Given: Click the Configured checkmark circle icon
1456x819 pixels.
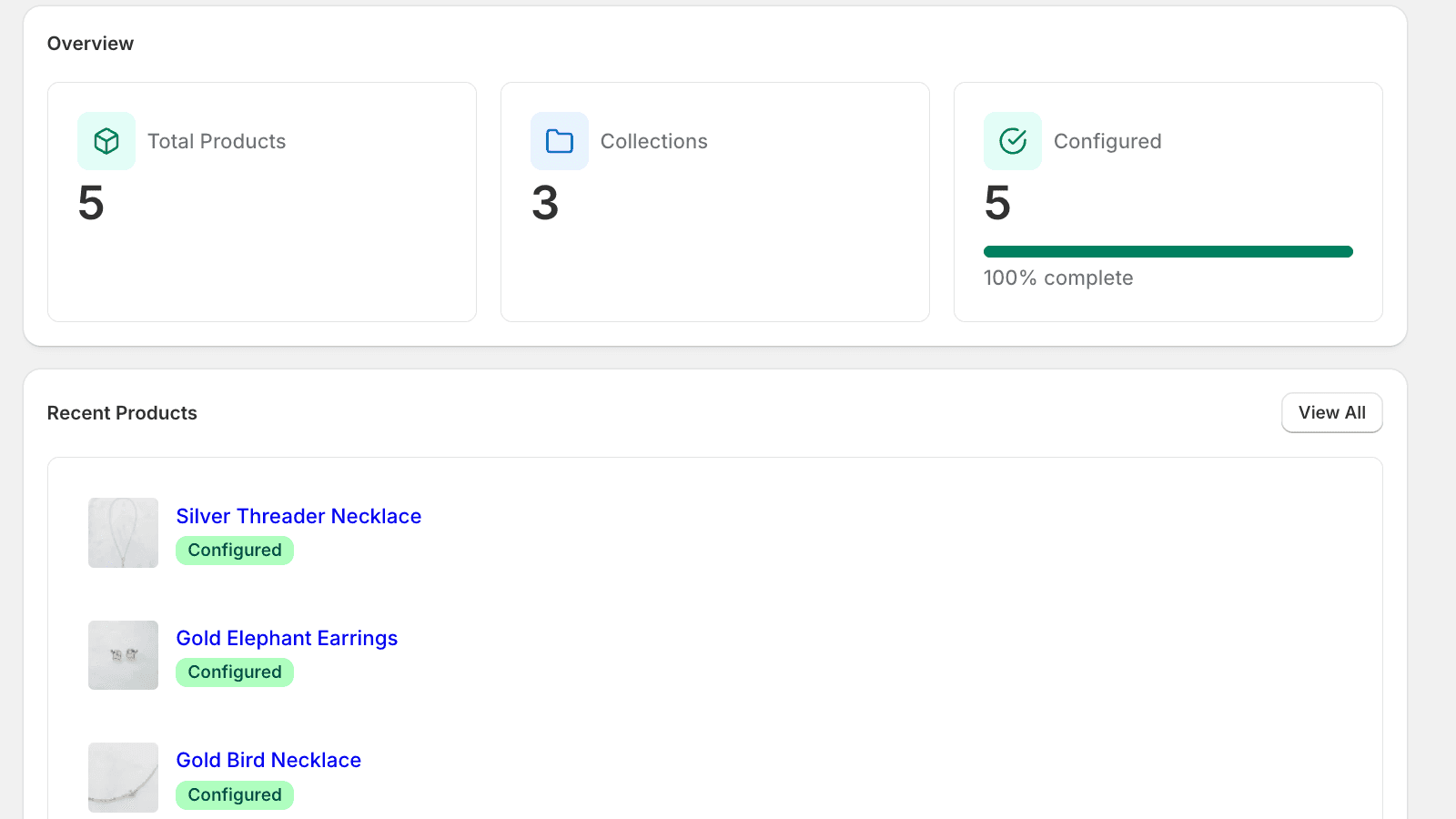Looking at the screenshot, I should coord(1012,141).
